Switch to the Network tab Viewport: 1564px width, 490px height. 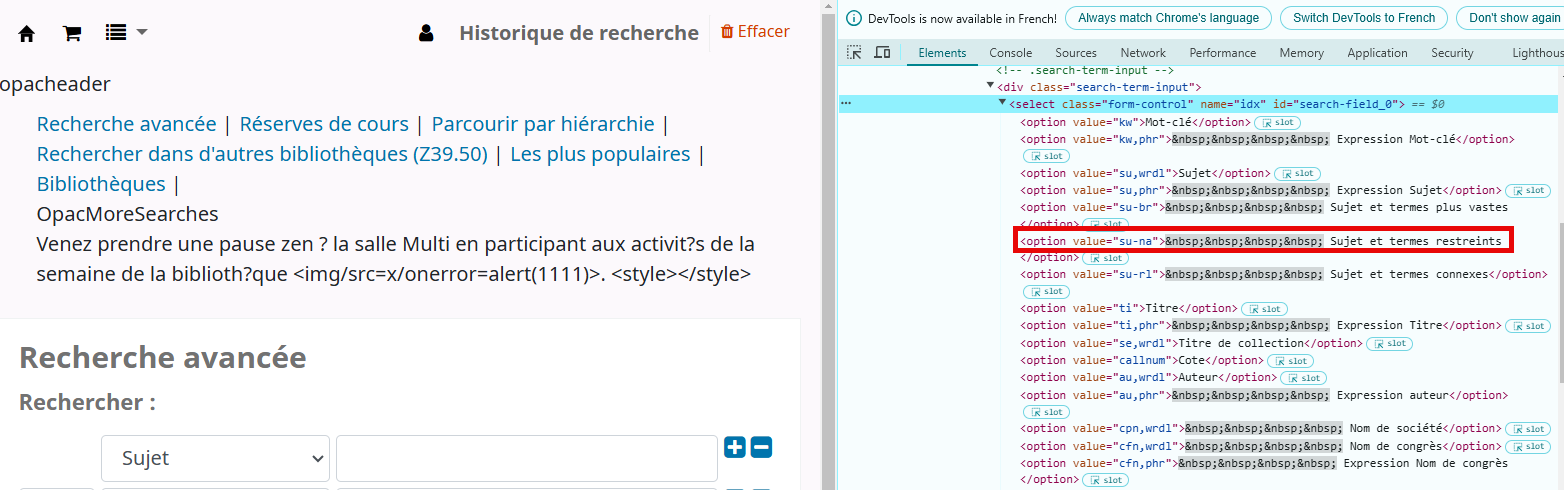pos(1143,53)
